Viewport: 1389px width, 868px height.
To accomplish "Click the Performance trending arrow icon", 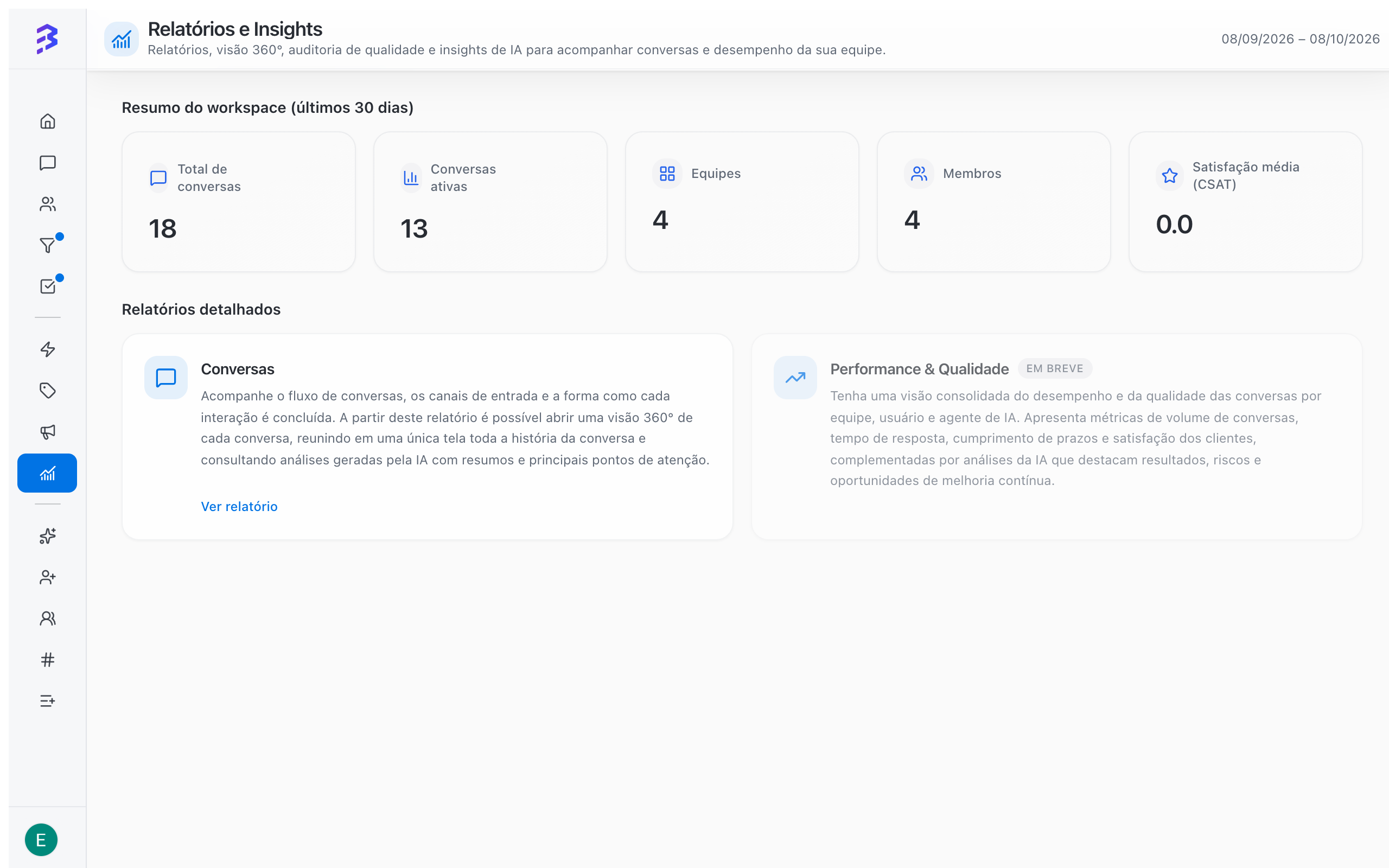I will pyautogui.click(x=795, y=378).
